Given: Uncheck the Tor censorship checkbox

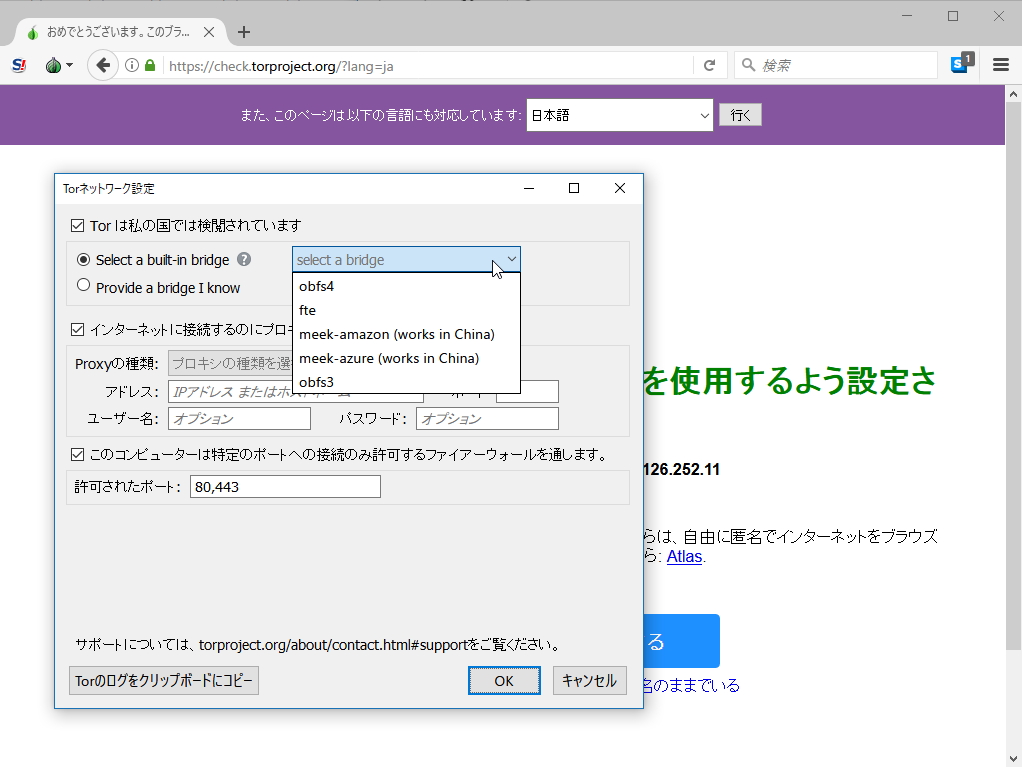Looking at the screenshot, I should (77, 225).
